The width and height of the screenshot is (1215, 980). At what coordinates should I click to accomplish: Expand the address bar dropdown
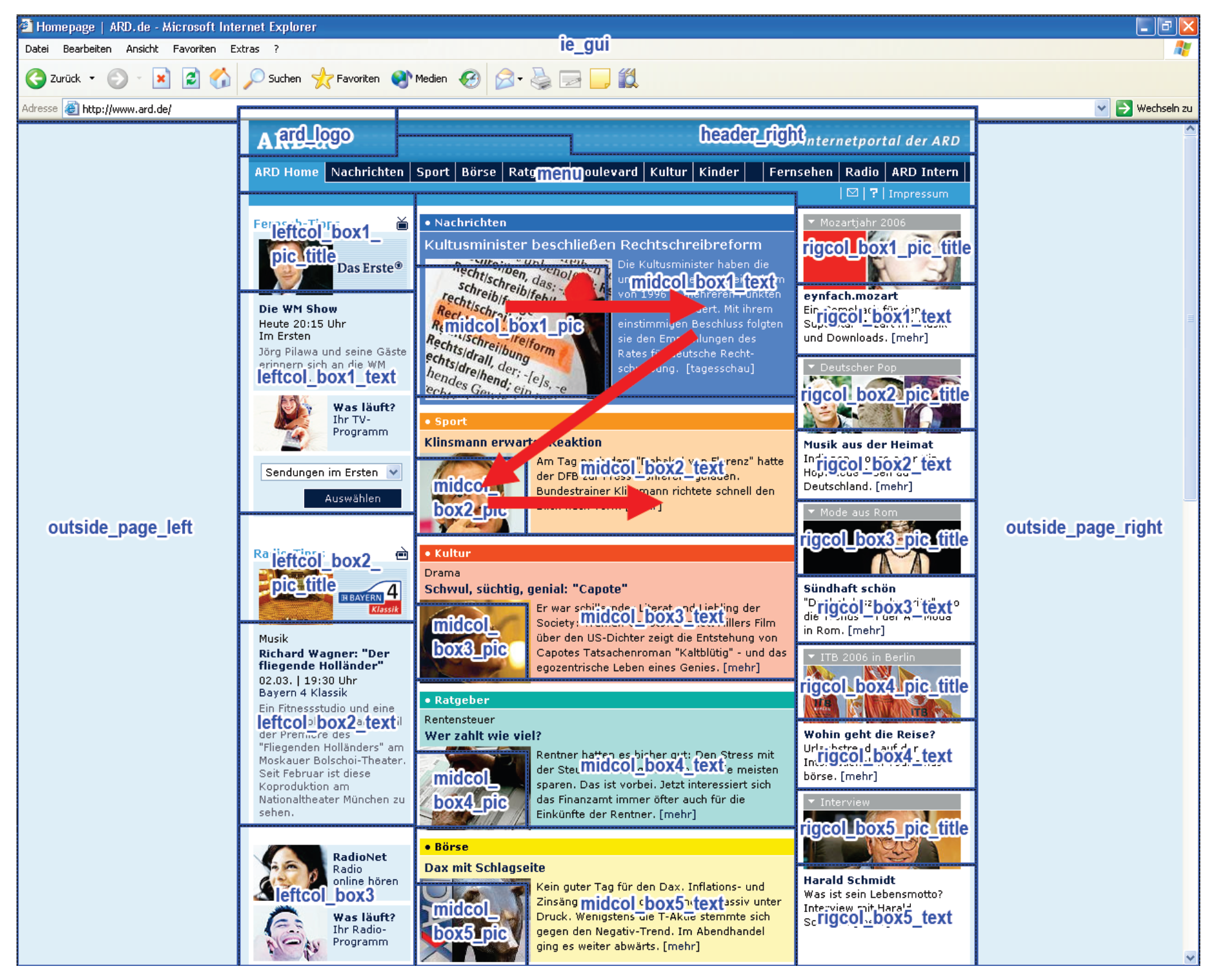tap(1101, 108)
